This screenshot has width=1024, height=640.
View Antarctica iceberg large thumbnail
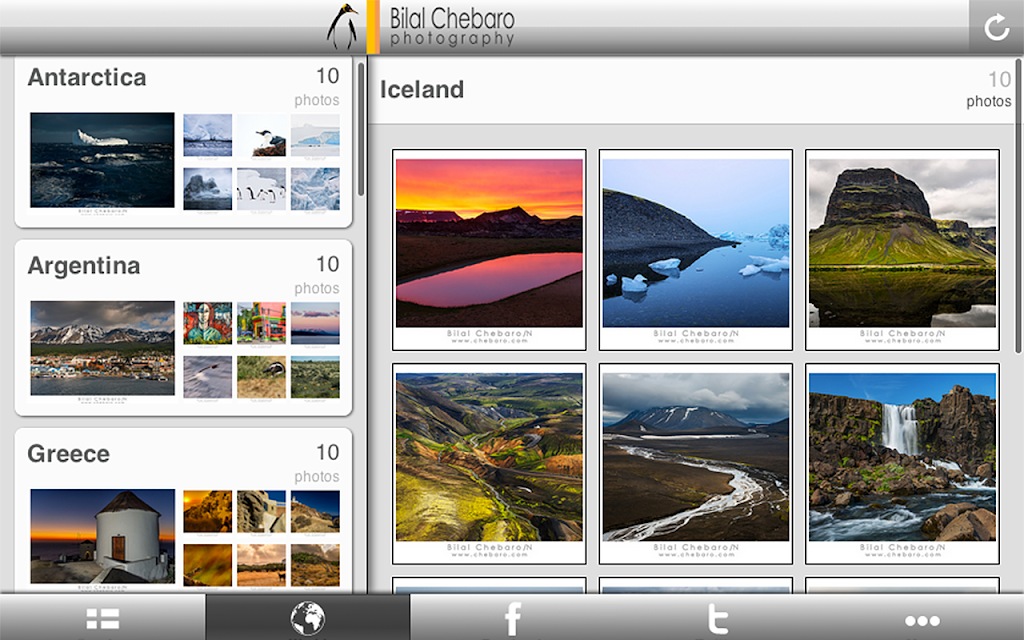coord(103,161)
